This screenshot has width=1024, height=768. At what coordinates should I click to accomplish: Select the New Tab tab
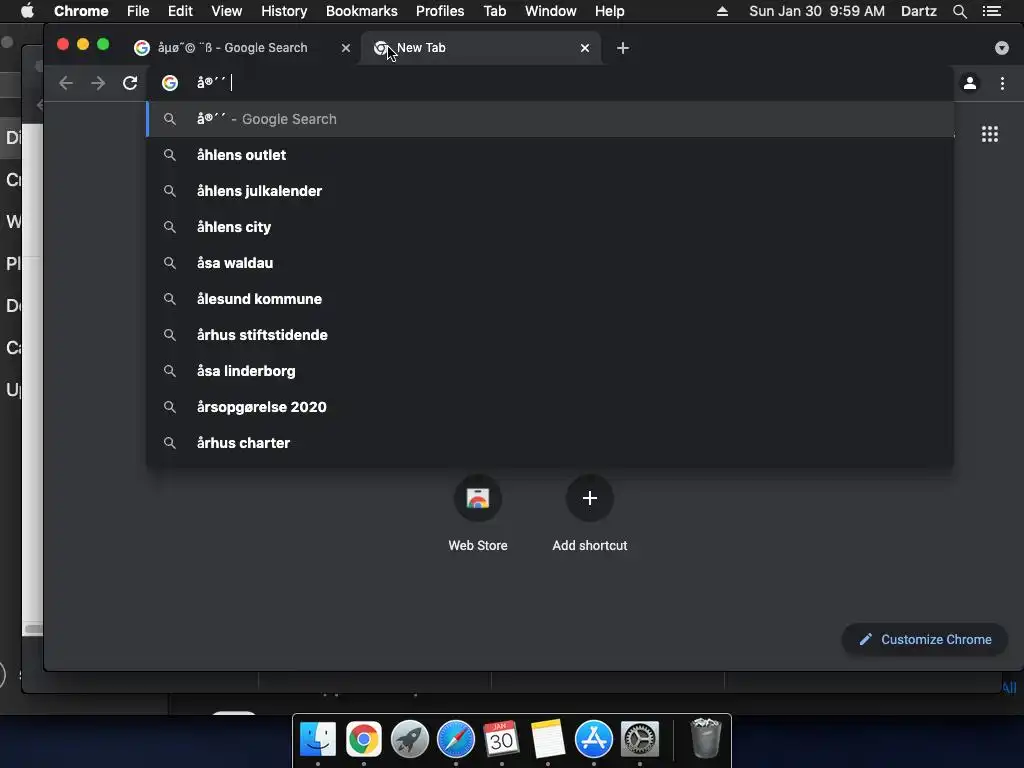tap(480, 48)
